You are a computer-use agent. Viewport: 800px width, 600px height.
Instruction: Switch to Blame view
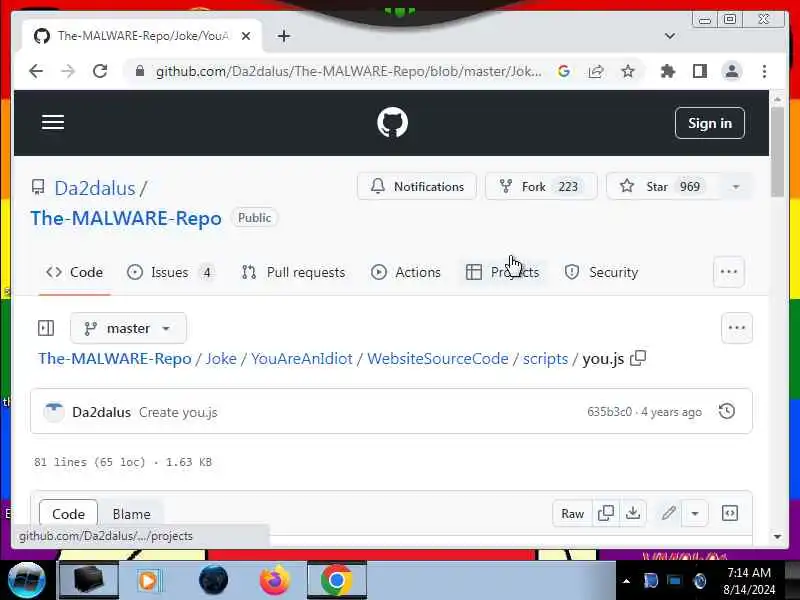(x=132, y=514)
